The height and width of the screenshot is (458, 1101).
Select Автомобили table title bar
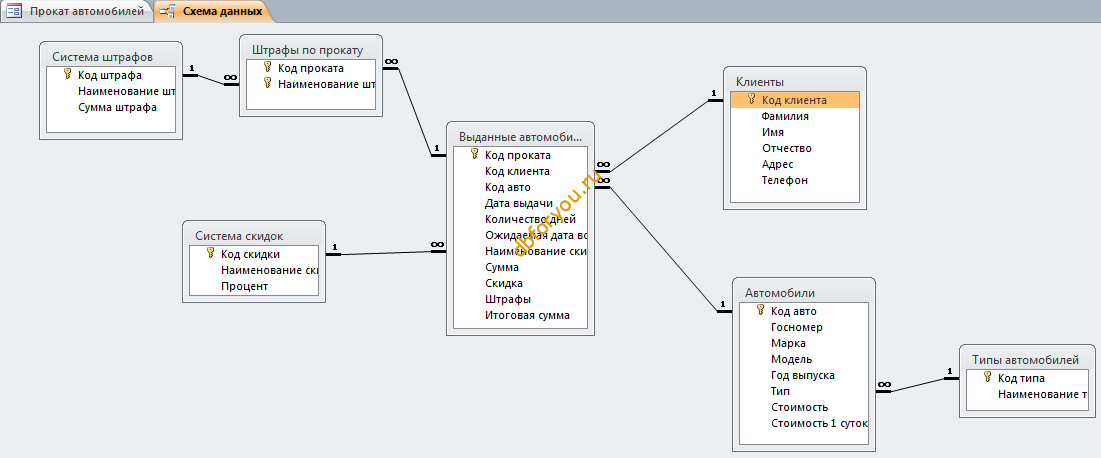coord(804,293)
